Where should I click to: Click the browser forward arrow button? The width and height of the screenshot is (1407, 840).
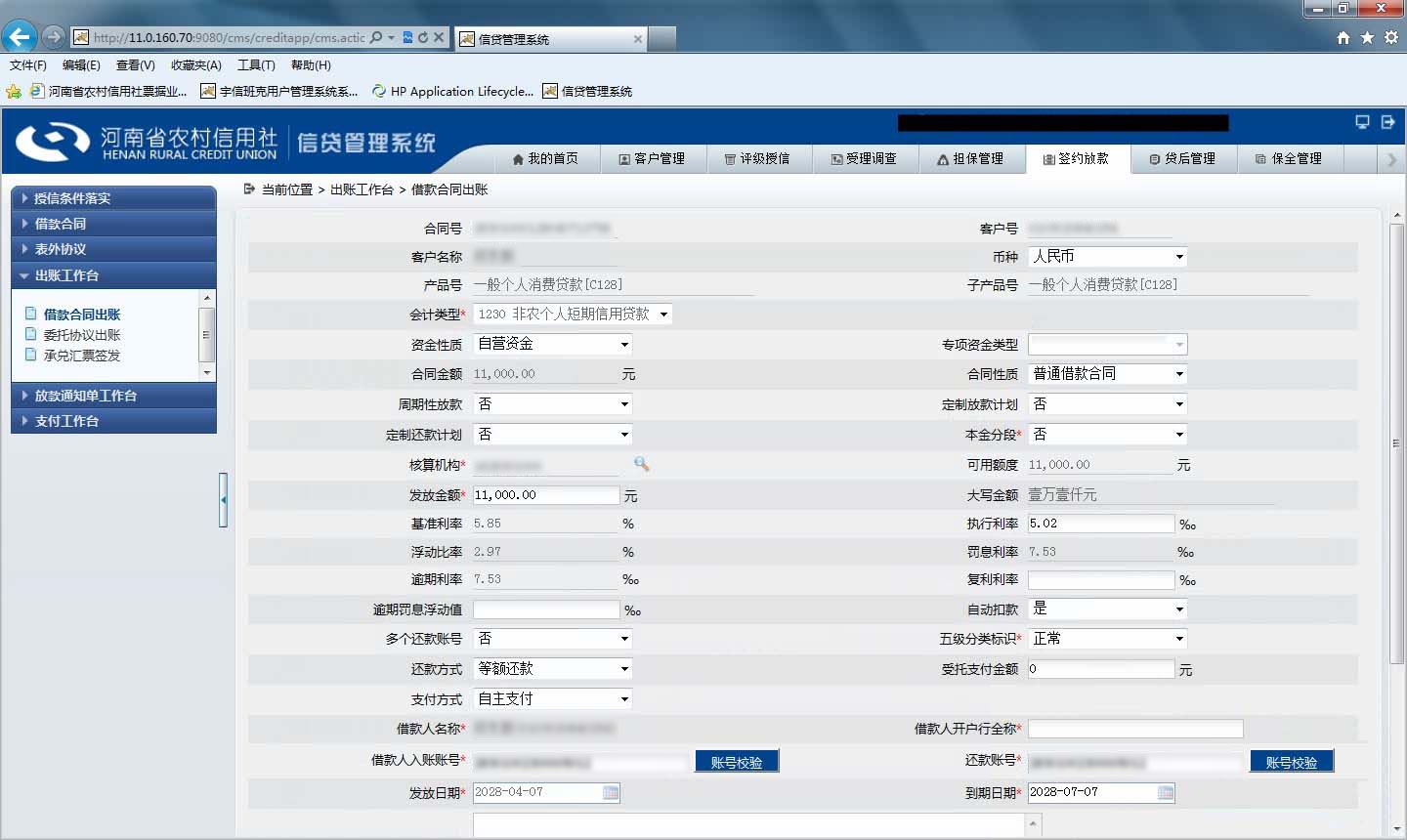pos(54,37)
